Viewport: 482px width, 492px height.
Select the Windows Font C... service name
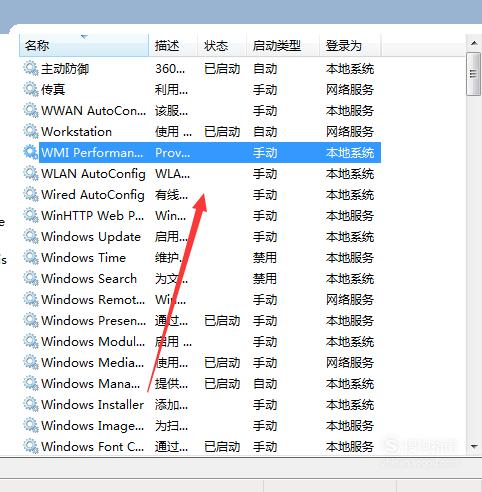pos(93,447)
